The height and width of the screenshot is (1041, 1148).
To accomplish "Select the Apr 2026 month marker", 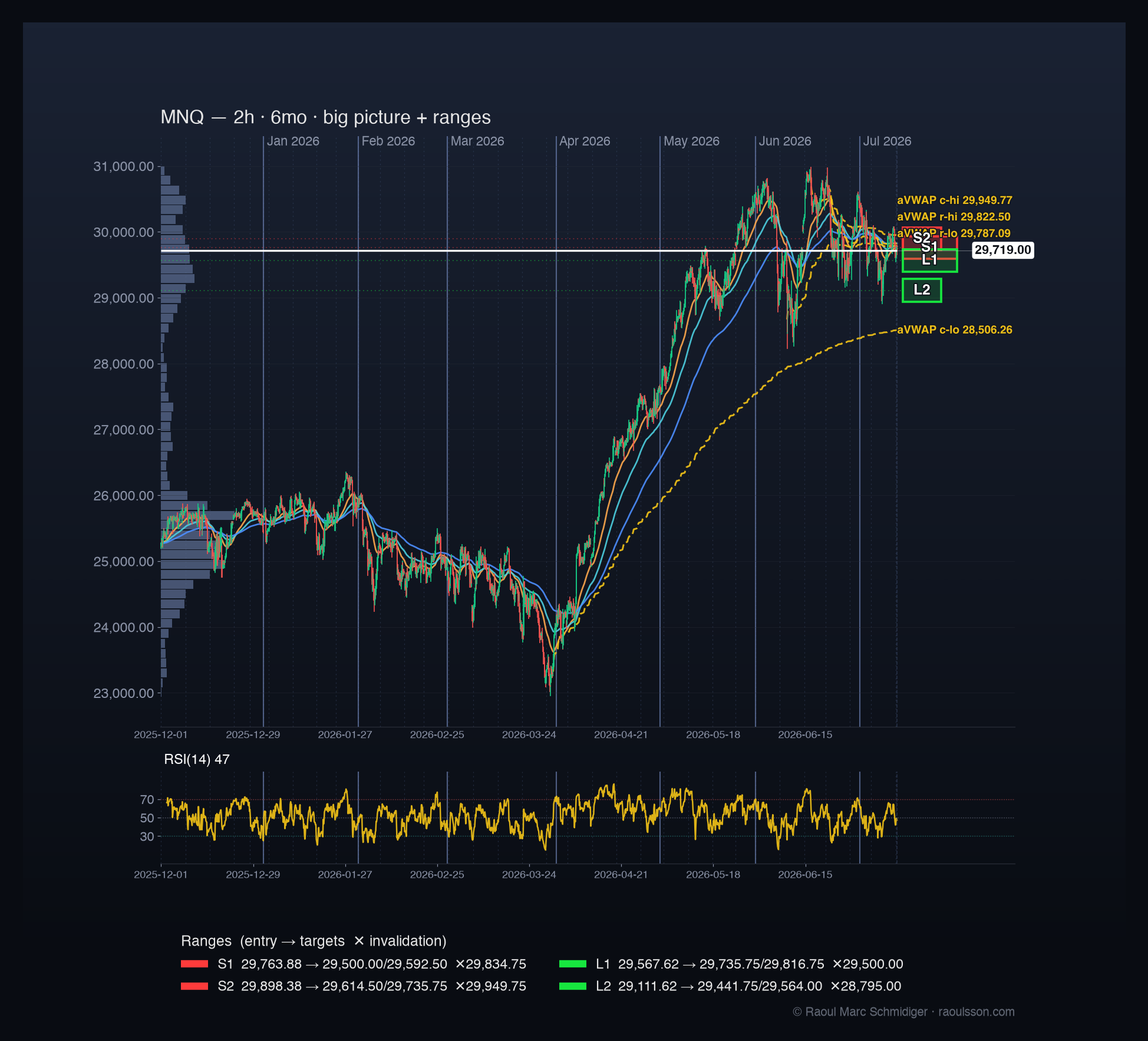I will point(585,141).
